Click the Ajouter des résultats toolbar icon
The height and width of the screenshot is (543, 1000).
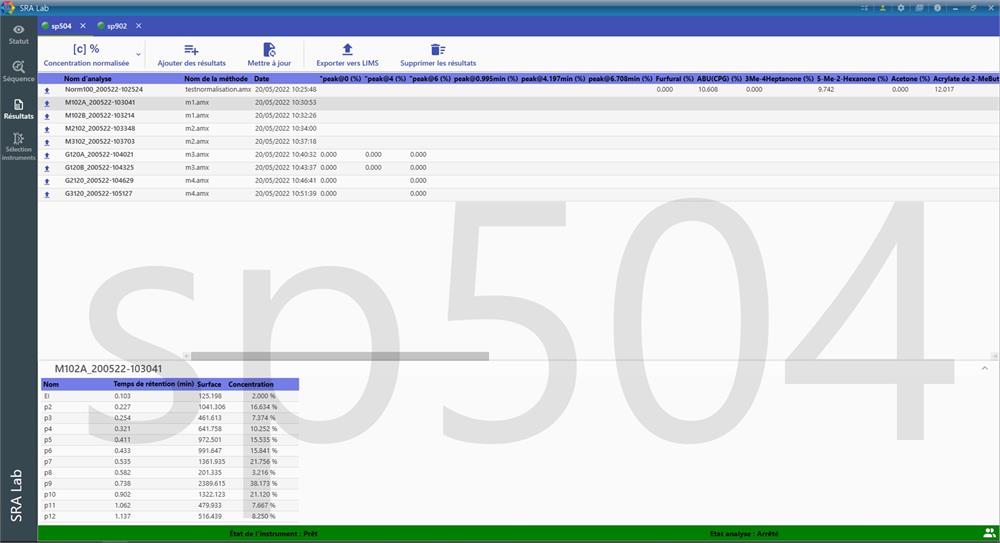(x=191, y=49)
